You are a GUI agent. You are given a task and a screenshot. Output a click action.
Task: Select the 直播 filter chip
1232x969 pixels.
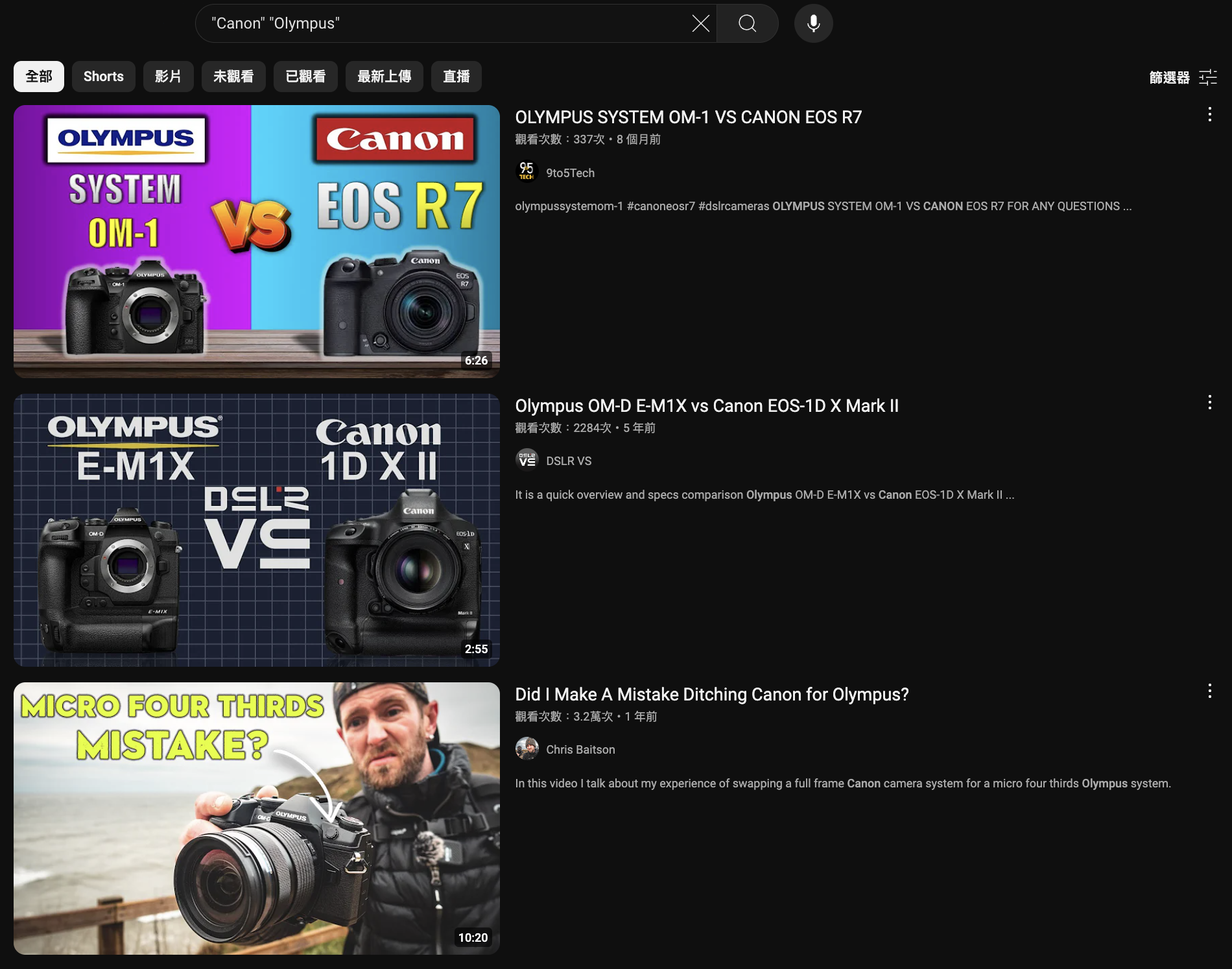456,77
